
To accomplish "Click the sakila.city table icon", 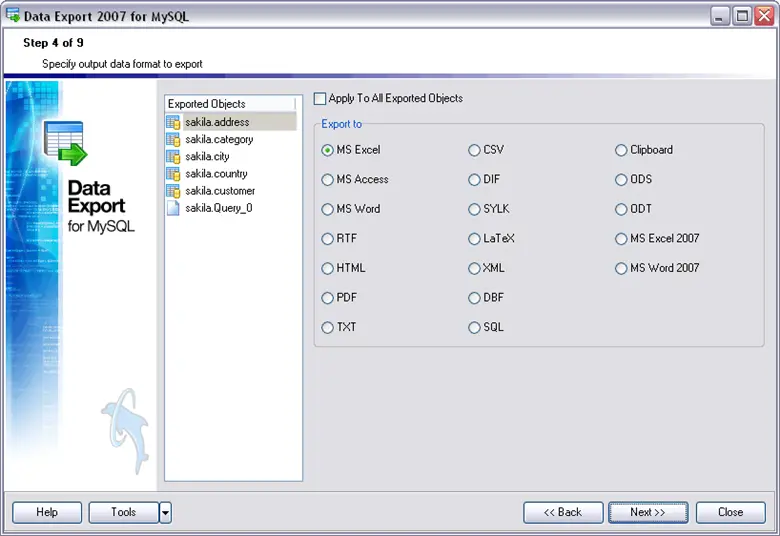I will pos(173,156).
